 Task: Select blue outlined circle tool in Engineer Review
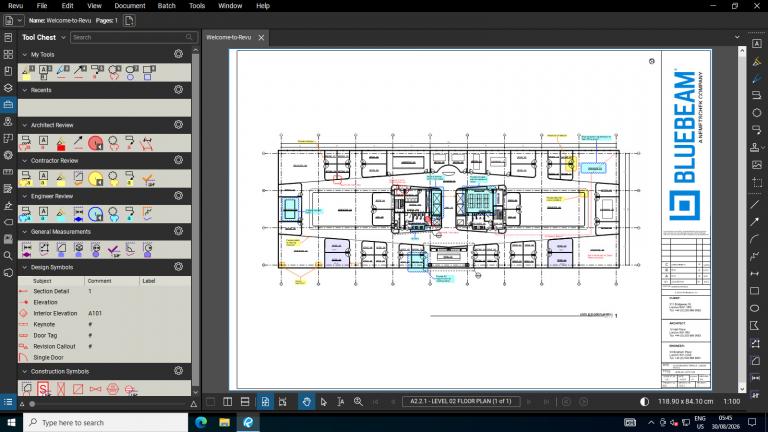point(96,214)
